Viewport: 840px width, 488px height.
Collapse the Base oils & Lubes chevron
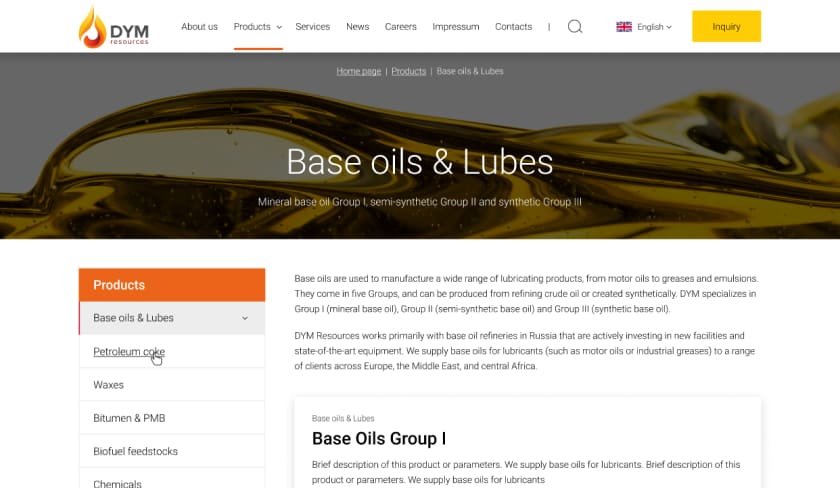pos(245,318)
